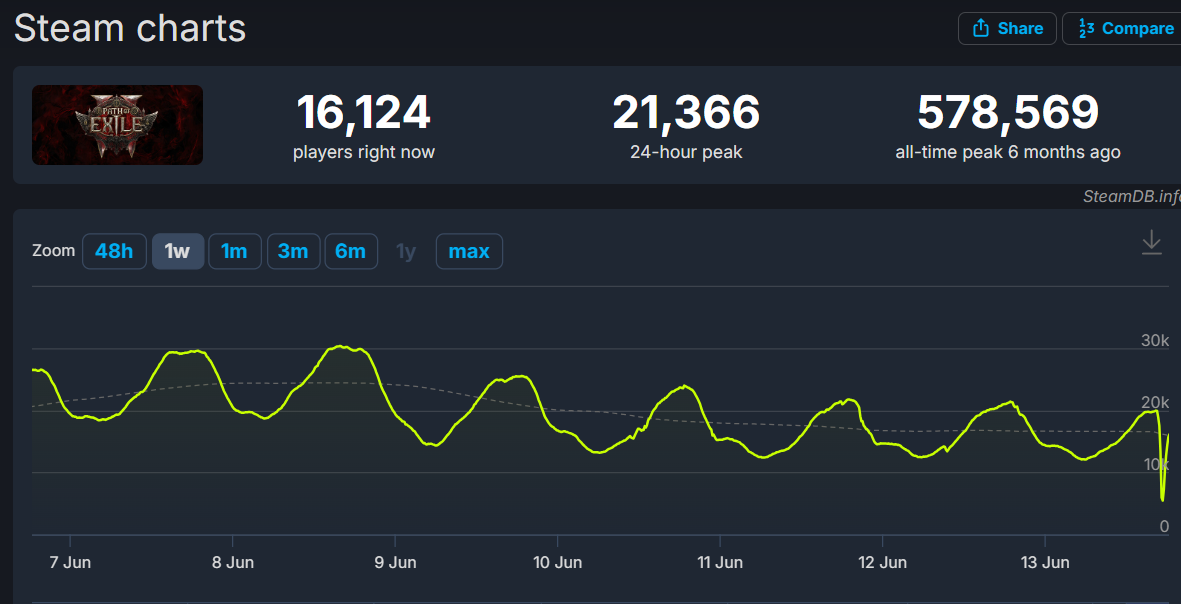Click the Zoom label
The width and height of the screenshot is (1181, 604).
(53, 251)
